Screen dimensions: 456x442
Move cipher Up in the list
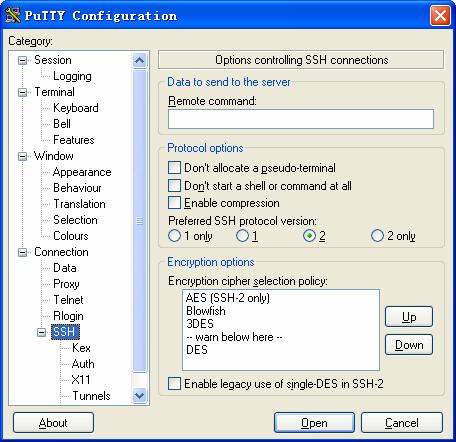[x=409, y=317]
